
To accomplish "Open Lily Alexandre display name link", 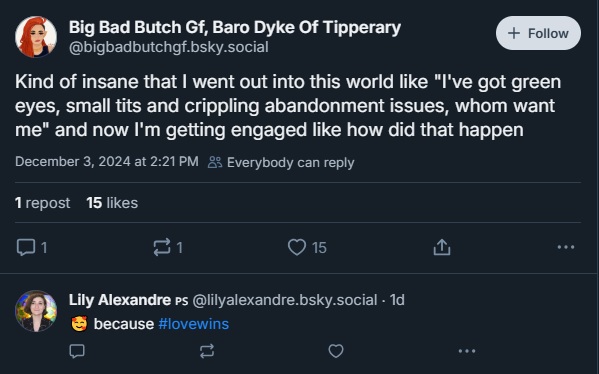I will point(120,300).
